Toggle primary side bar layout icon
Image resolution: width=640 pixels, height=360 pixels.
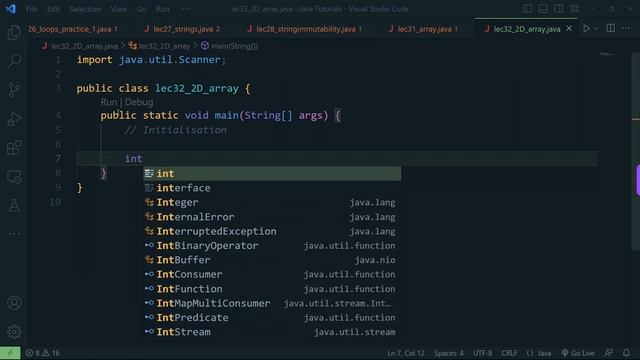(527, 9)
